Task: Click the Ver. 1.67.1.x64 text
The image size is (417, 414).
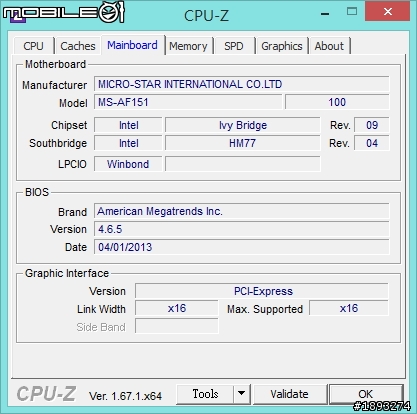Action: pos(125,396)
